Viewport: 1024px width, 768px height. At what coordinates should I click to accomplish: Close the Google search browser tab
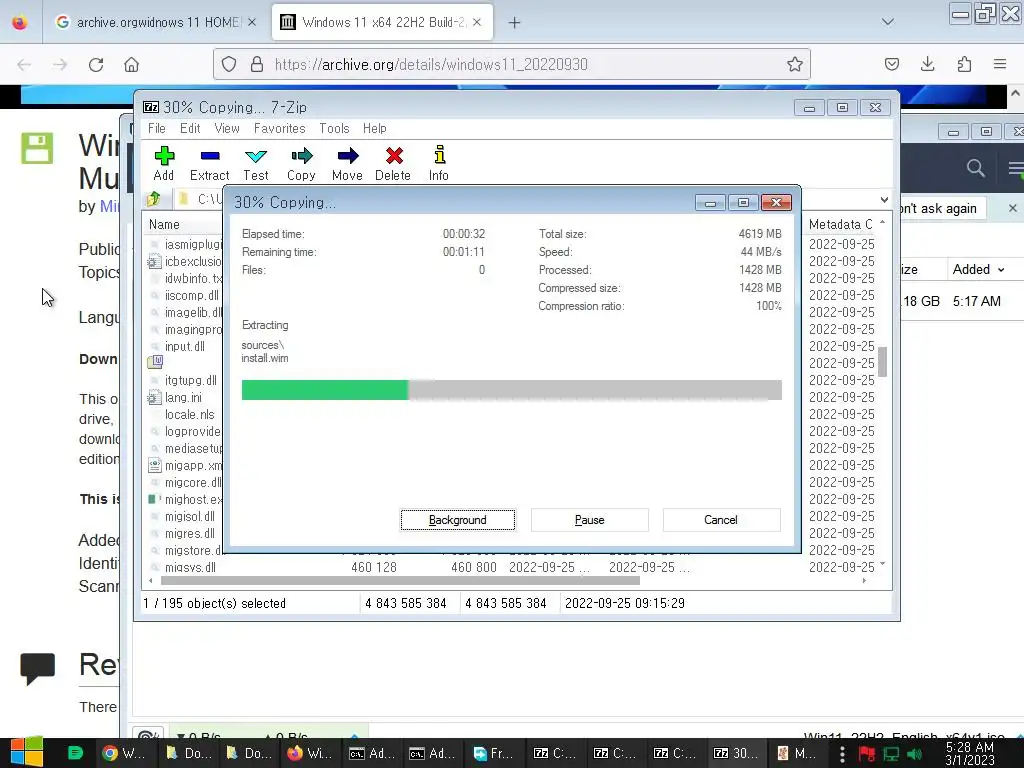click(x=252, y=22)
